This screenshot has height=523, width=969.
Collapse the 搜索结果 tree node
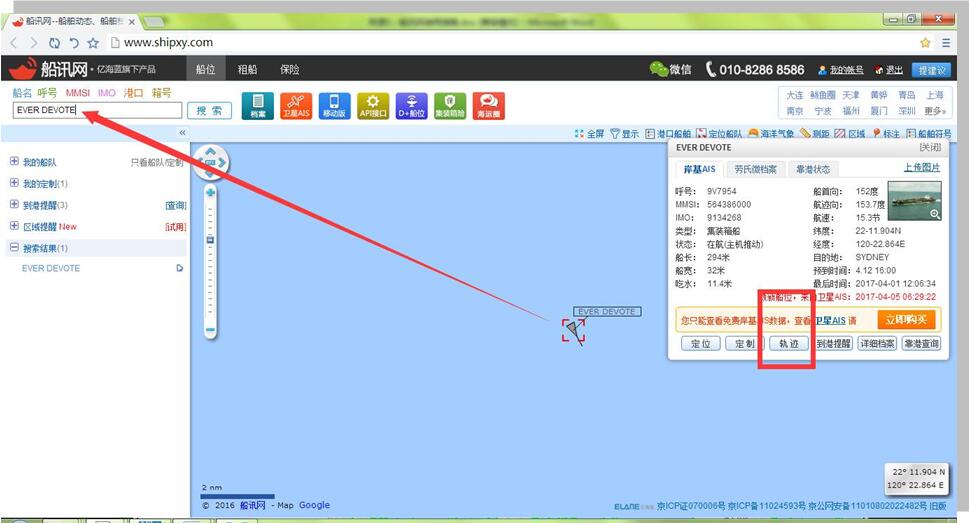(14, 248)
